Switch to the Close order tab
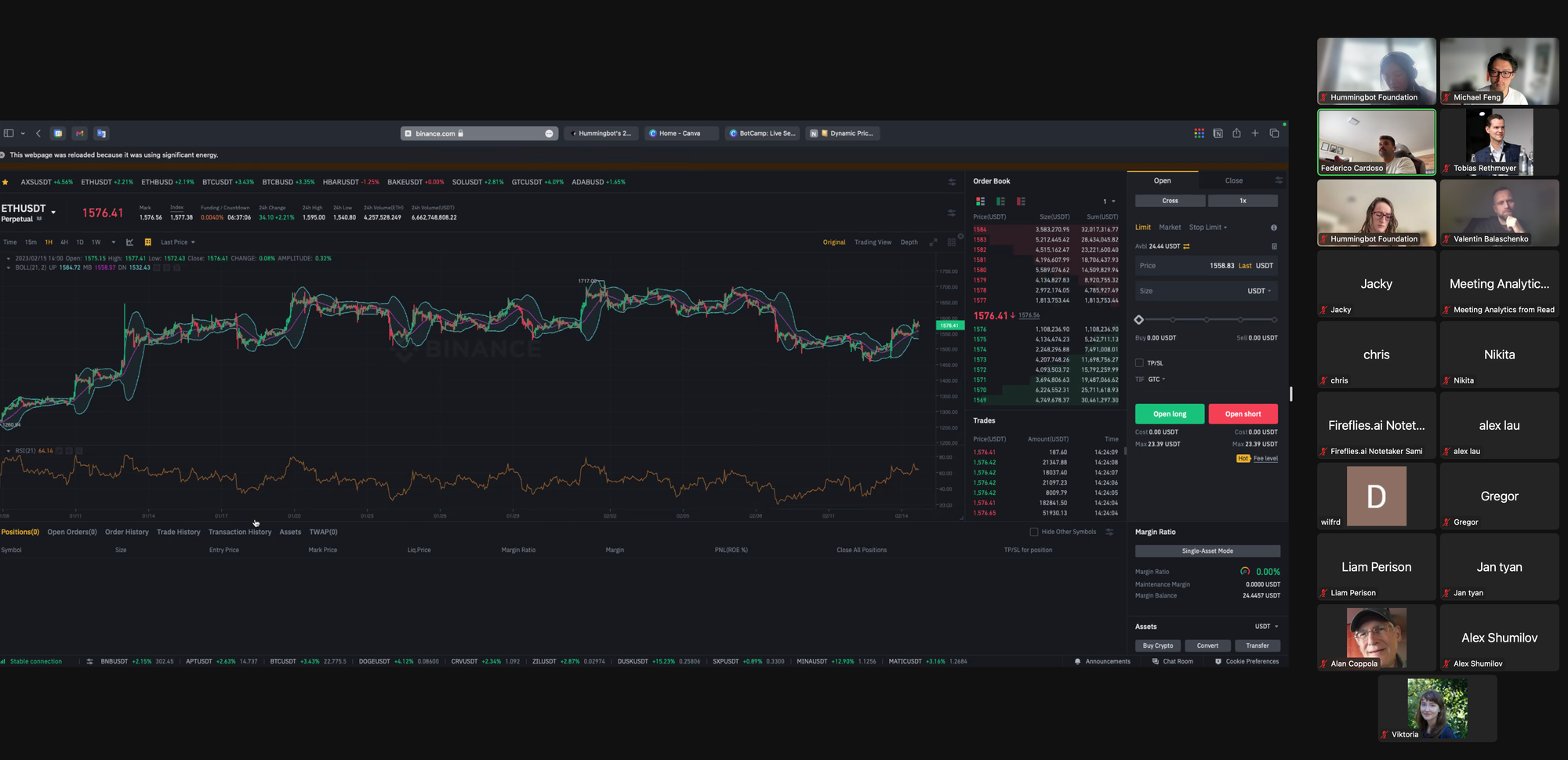The image size is (1568, 760). point(1233,181)
